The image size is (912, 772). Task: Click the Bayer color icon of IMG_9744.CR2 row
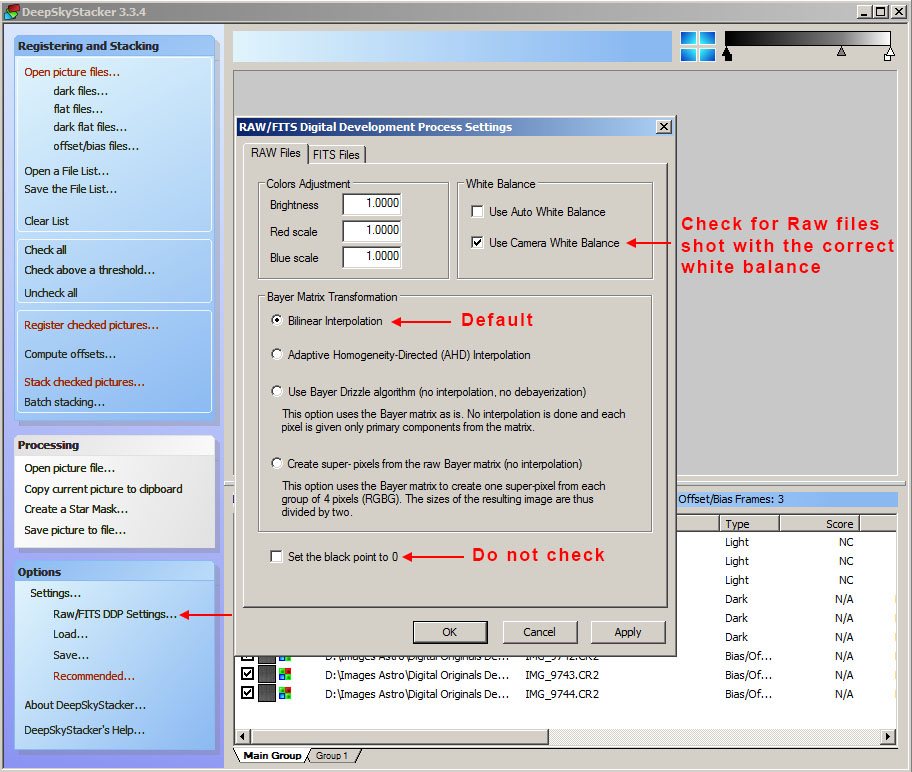[x=285, y=693]
